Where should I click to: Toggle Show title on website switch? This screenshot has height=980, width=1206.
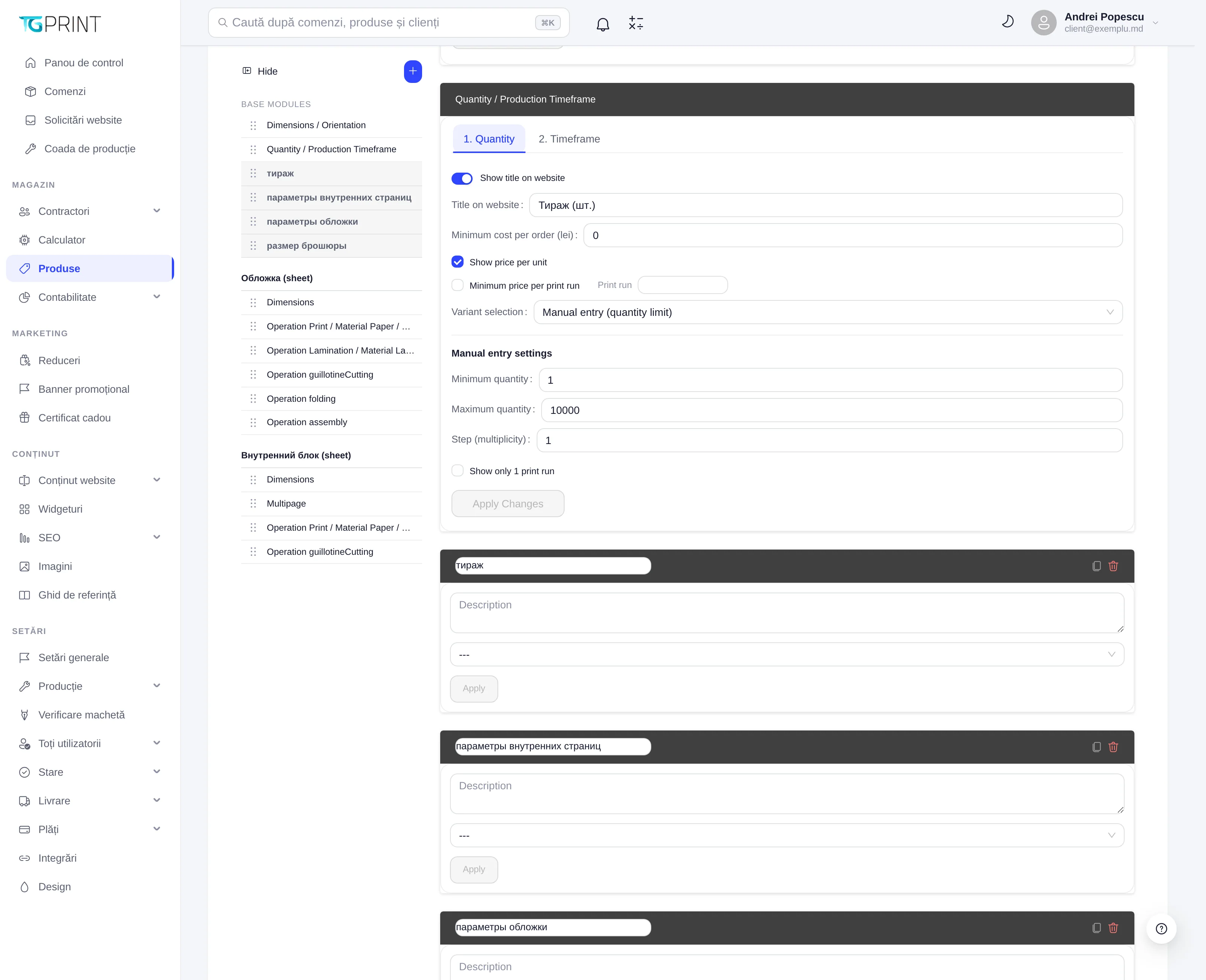[x=462, y=178]
